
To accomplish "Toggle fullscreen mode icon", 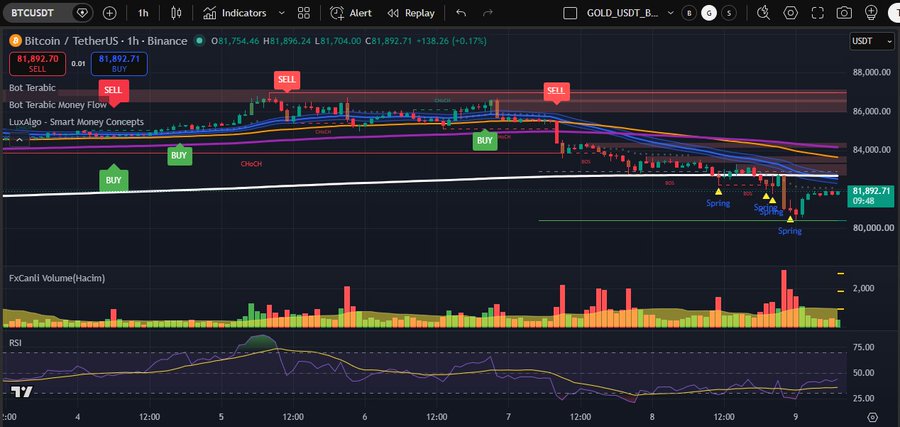I will coord(817,13).
